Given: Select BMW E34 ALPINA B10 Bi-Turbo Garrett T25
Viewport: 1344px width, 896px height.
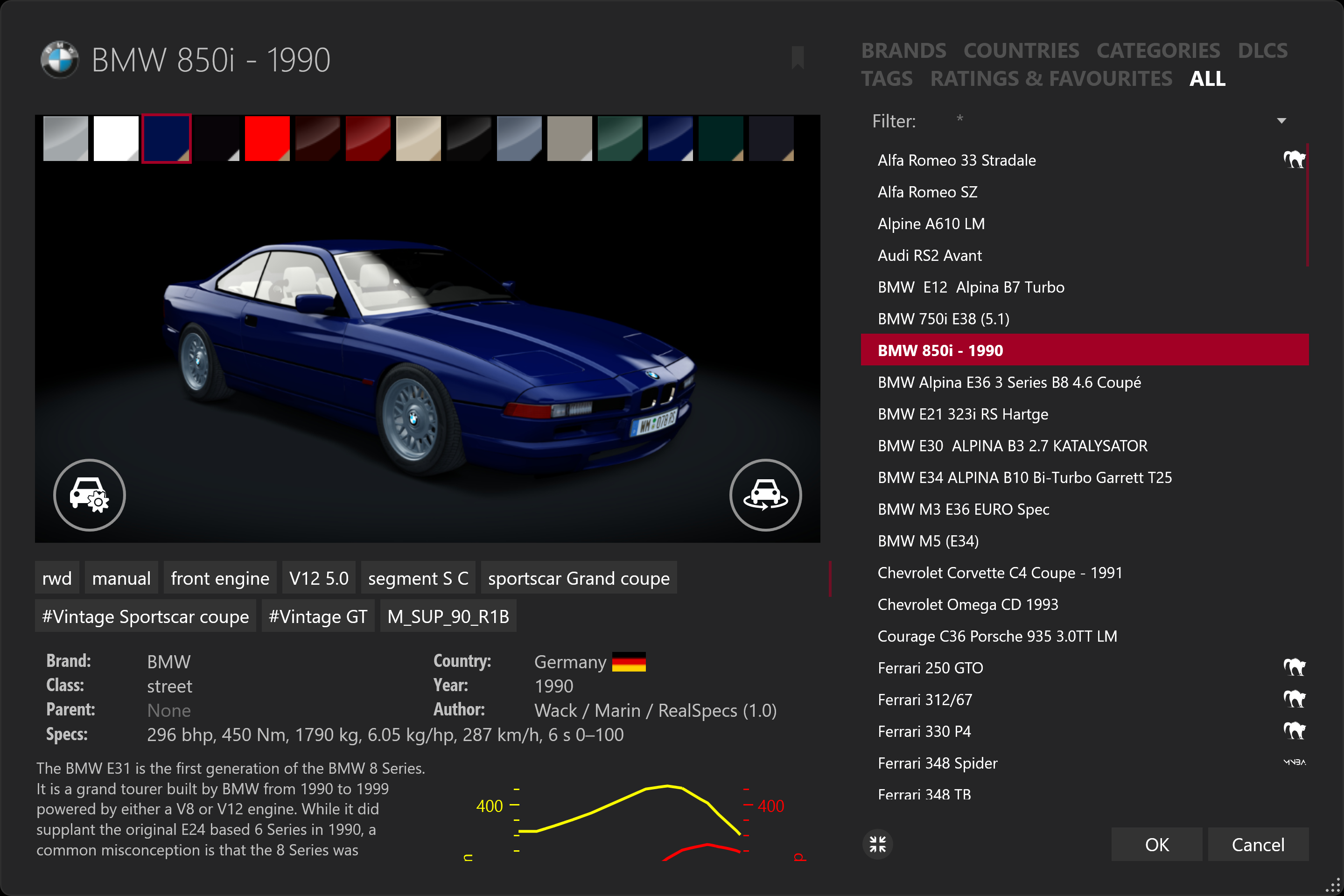Looking at the screenshot, I should 1085,477.
